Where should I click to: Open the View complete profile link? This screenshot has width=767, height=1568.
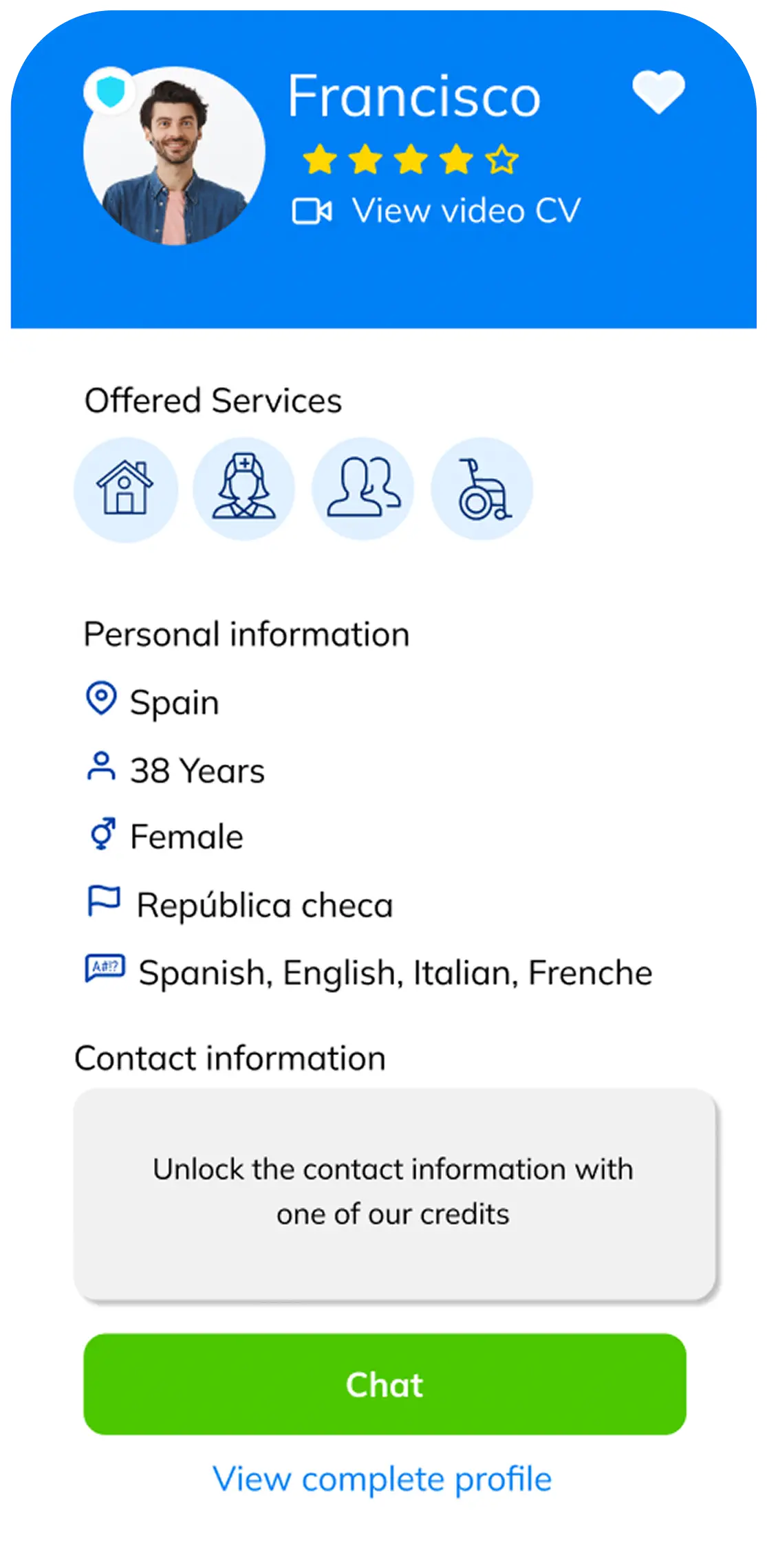click(x=382, y=1479)
